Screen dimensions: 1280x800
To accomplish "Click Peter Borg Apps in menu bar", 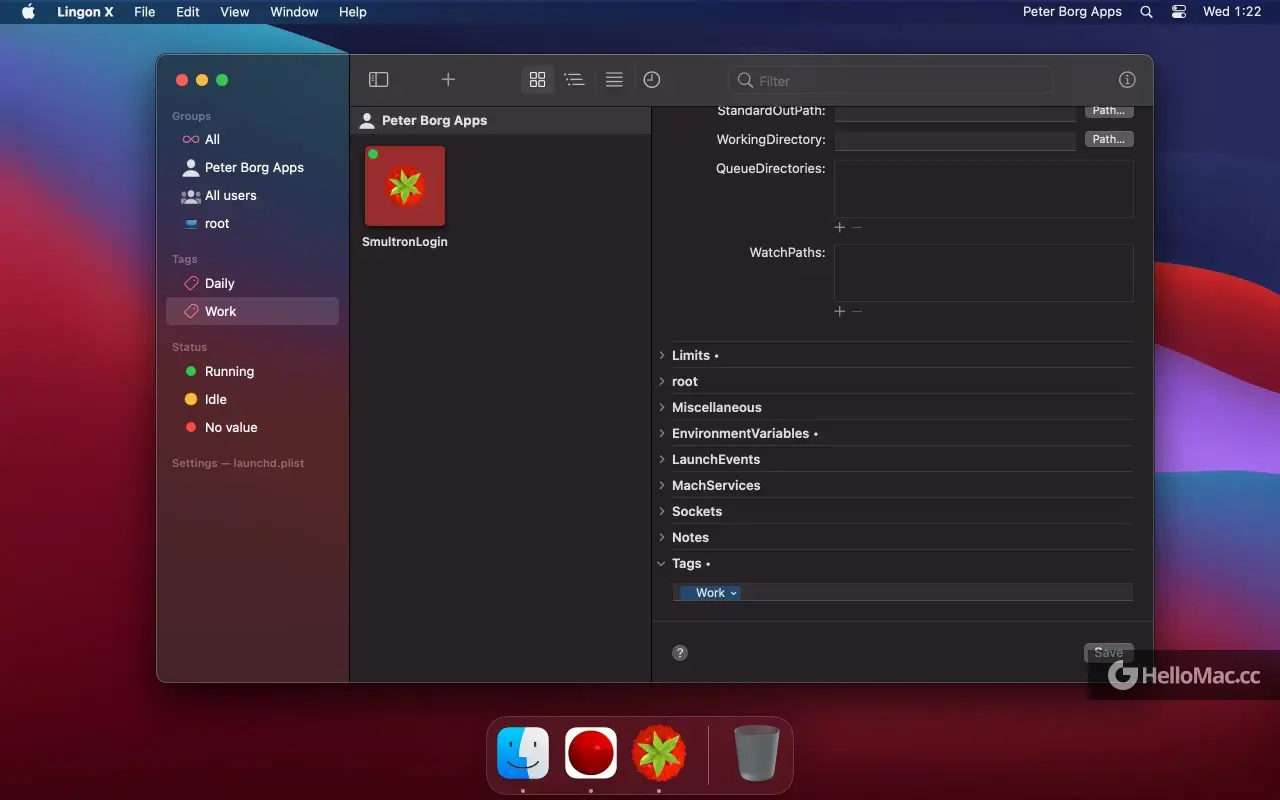I will click(x=1072, y=12).
